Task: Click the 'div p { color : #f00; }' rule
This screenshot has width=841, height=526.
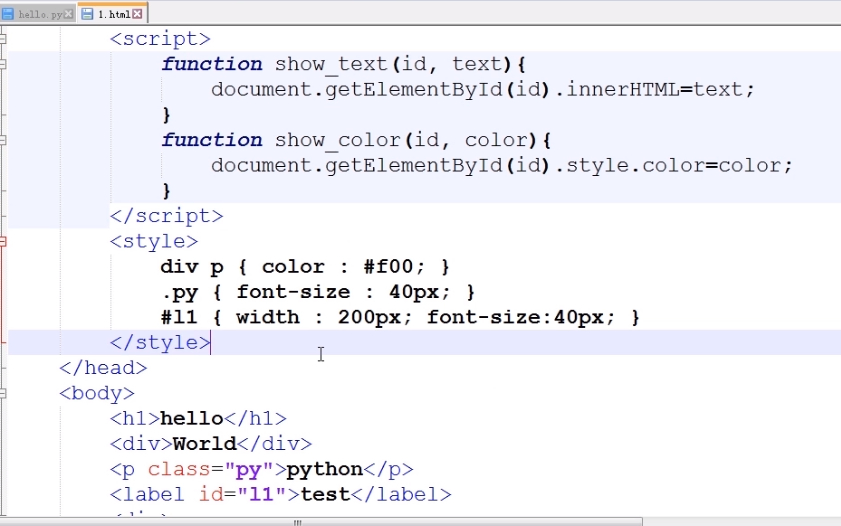Action: (305, 266)
